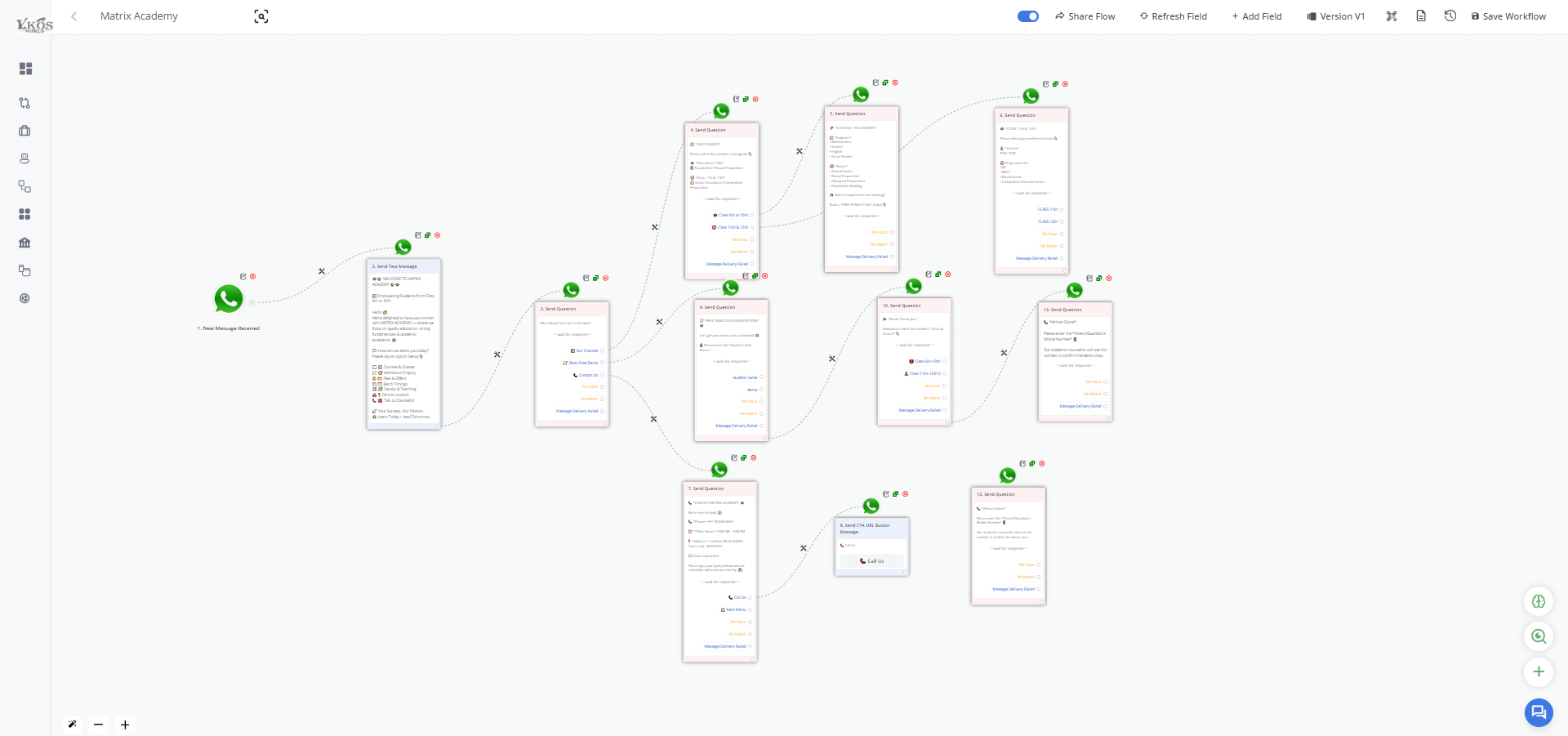This screenshot has width=1568, height=736.
Task: Click the Call Us button in node 8
Action: pos(871,561)
